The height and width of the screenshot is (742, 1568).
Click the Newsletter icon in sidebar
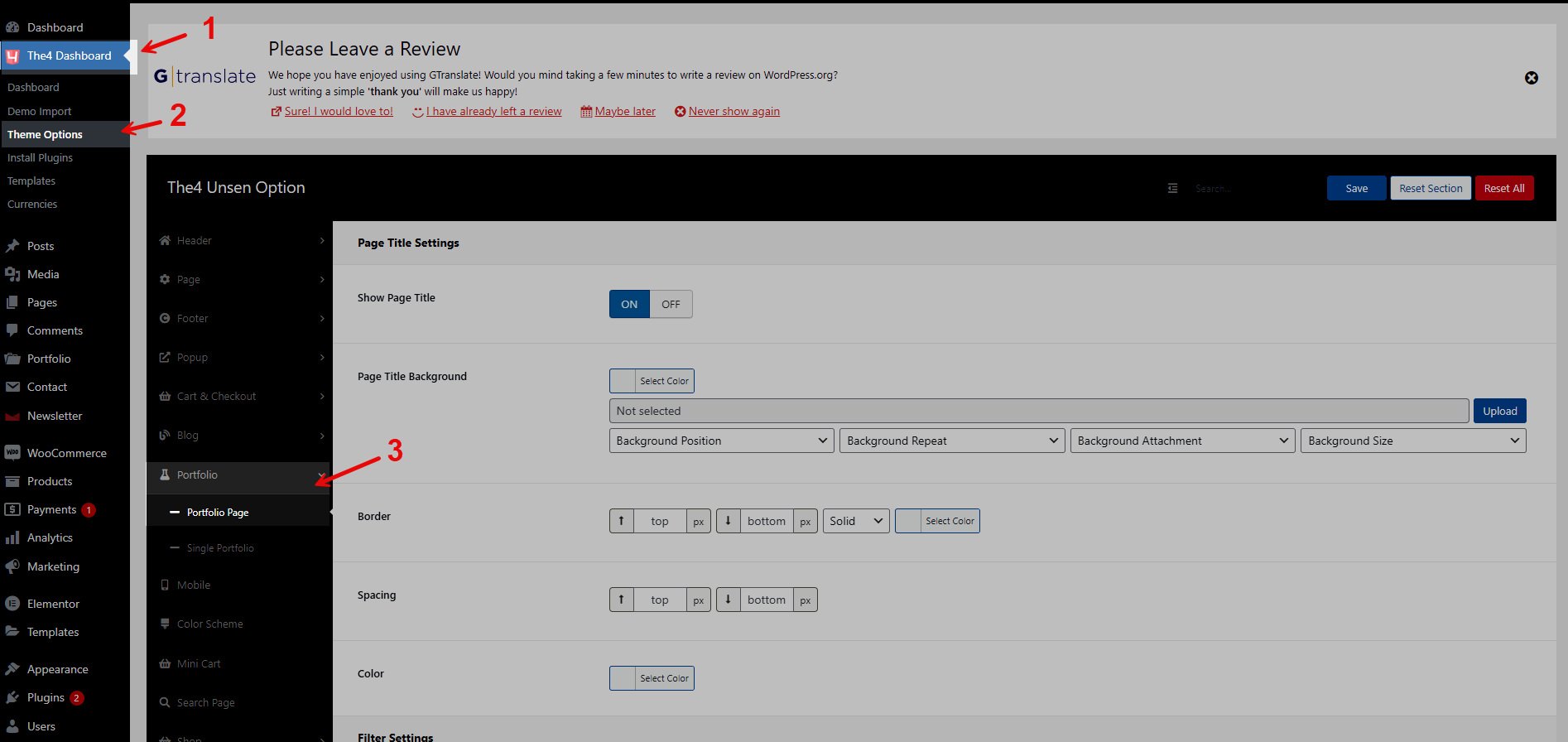click(x=12, y=416)
